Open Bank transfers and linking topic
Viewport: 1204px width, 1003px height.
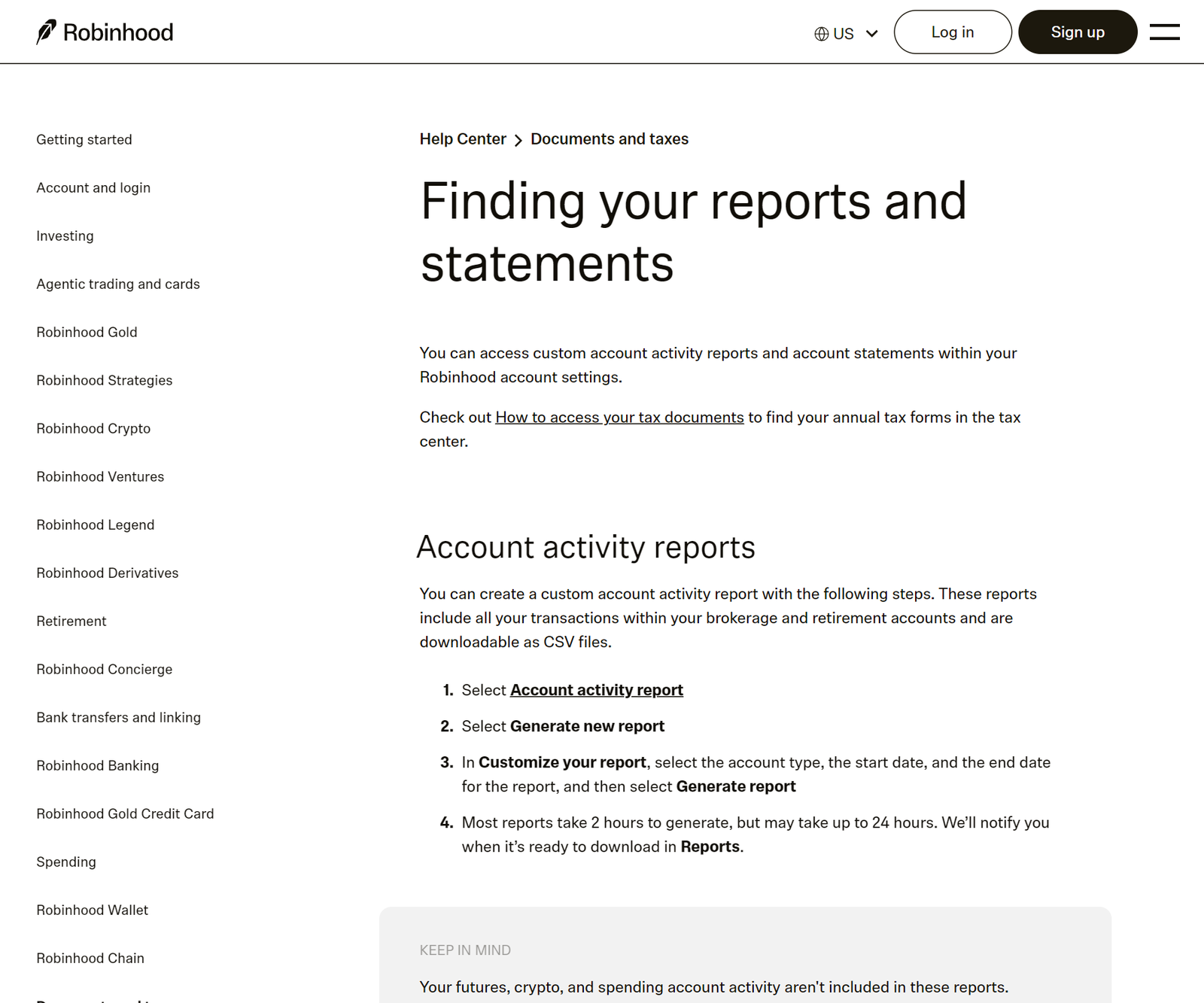coord(119,718)
